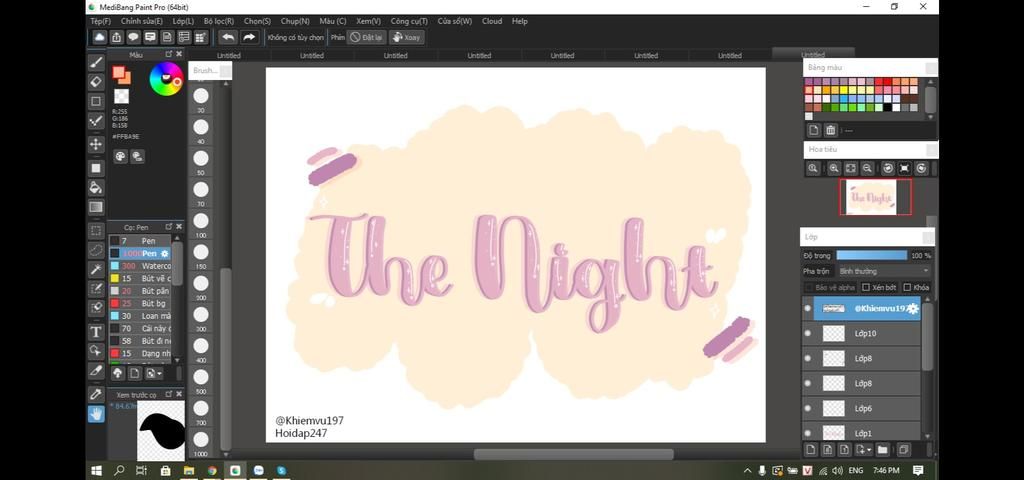Open gear settings of 1000 Pen brush
Screen dimensions: 1024x480
(165, 253)
